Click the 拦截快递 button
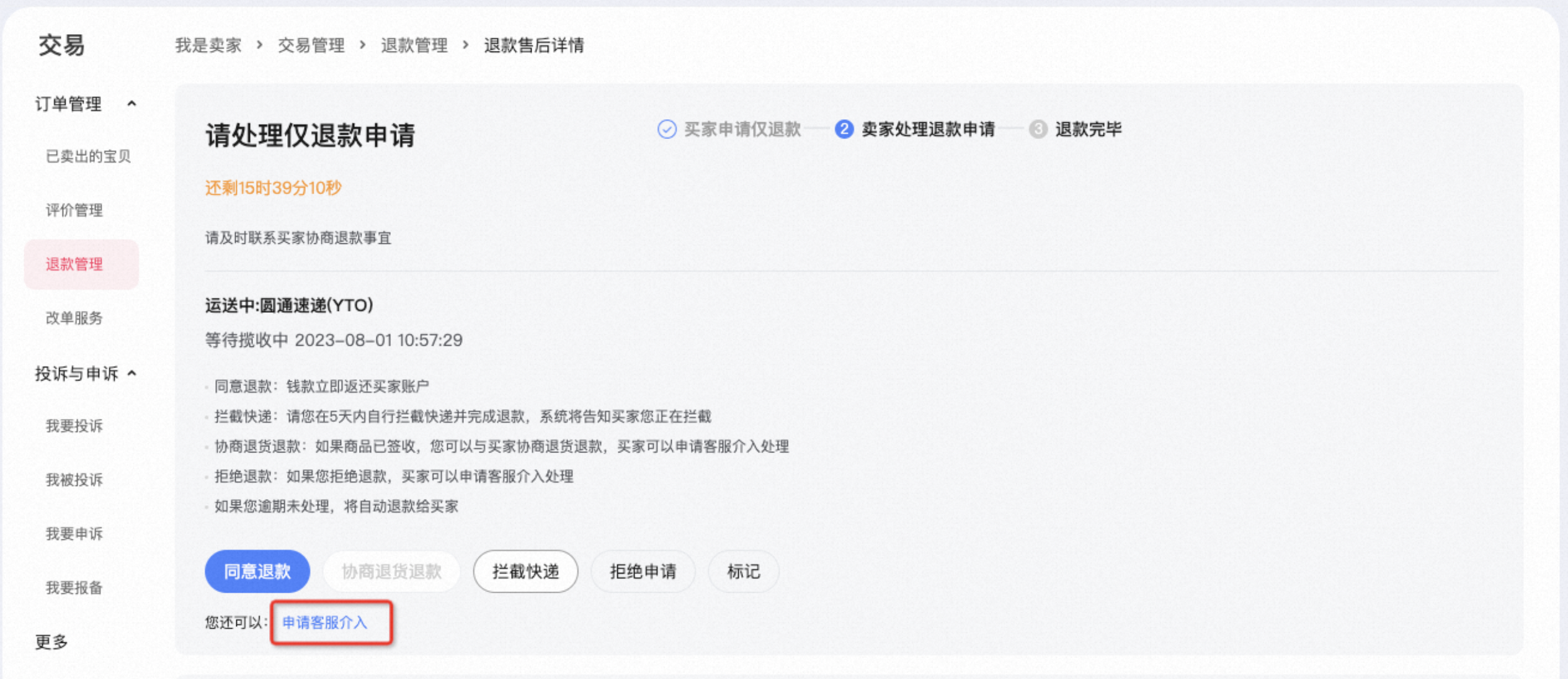1568x679 pixels. pyautogui.click(x=526, y=571)
